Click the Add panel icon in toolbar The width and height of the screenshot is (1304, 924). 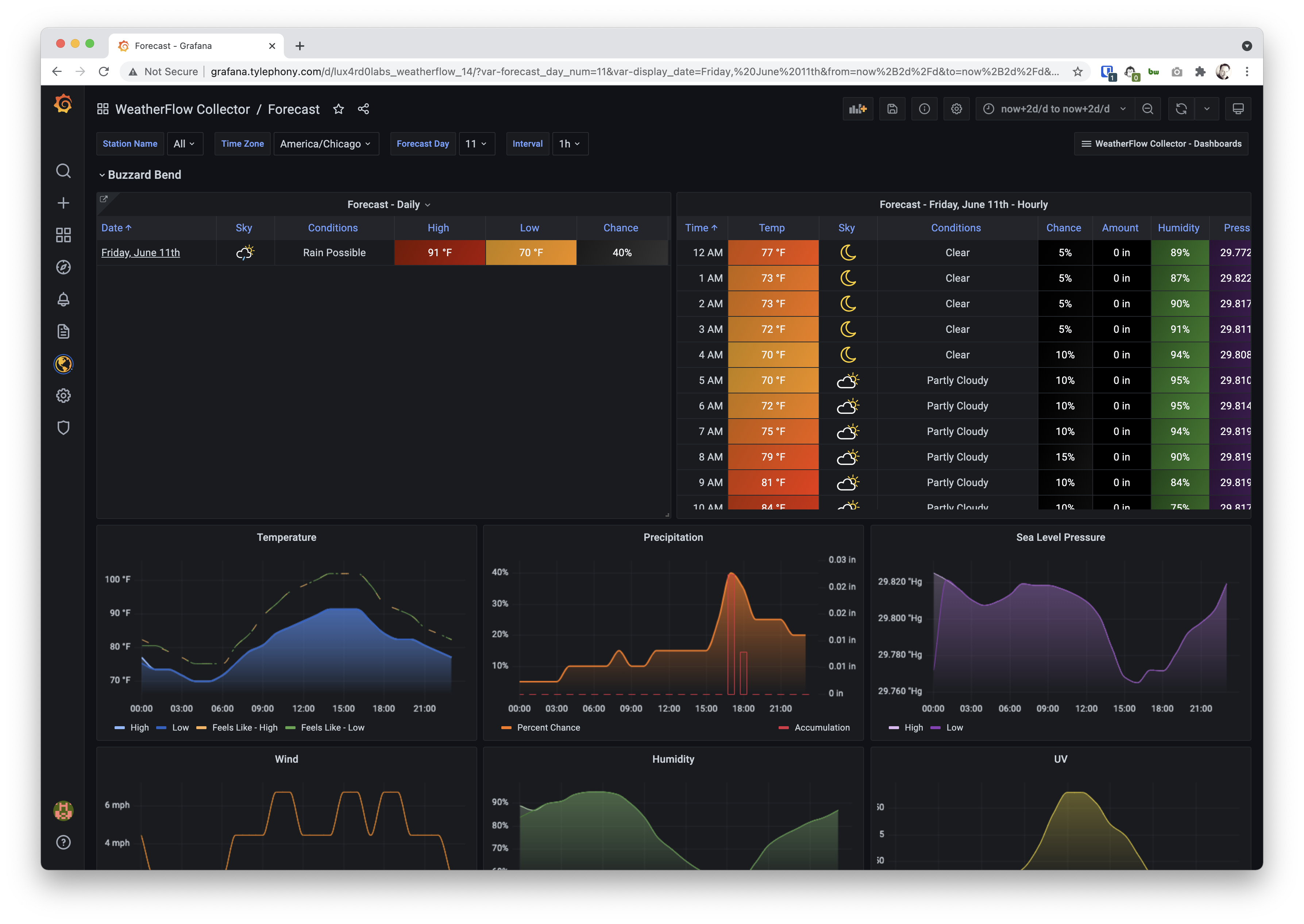(x=857, y=109)
